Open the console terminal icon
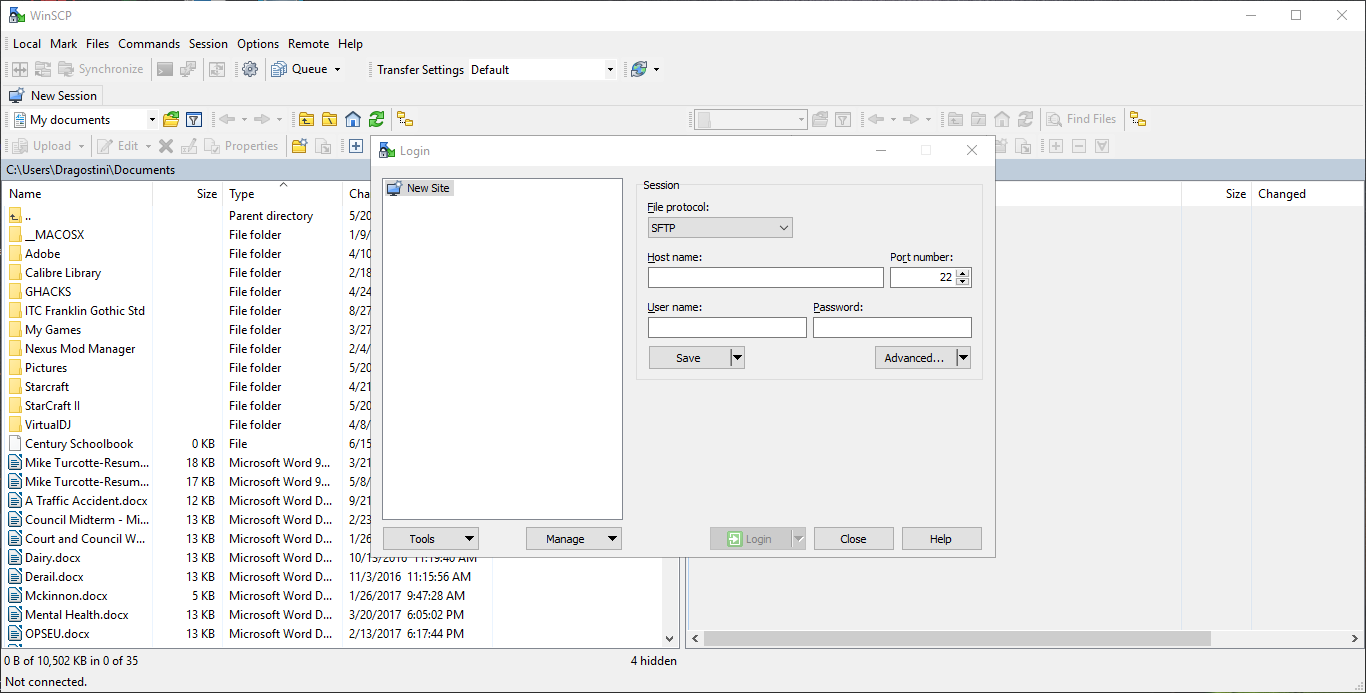Image resolution: width=1366 pixels, height=693 pixels. [165, 69]
